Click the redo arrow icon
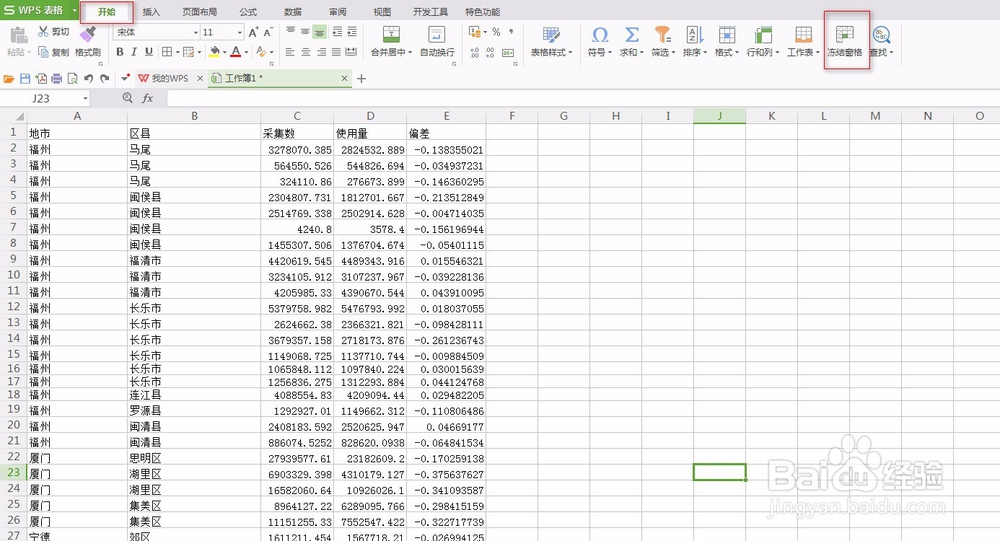This screenshot has height=541, width=1000. tap(105, 78)
